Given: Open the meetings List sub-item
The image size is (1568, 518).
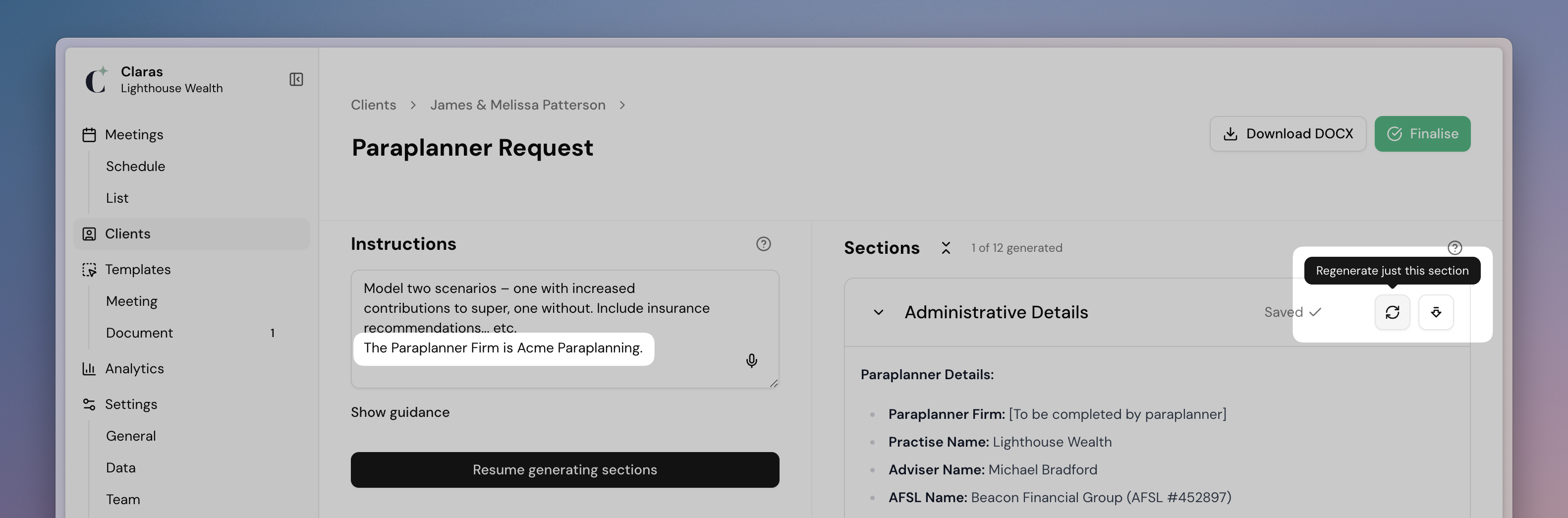Looking at the screenshot, I should (117, 198).
